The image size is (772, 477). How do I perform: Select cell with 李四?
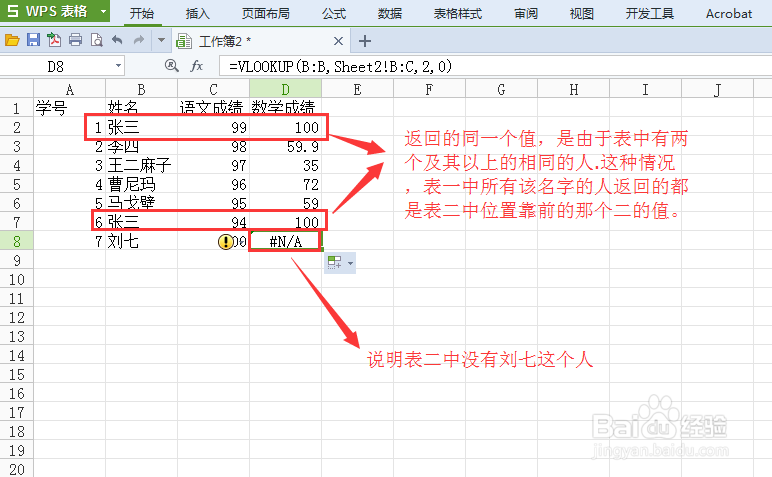coord(141,146)
